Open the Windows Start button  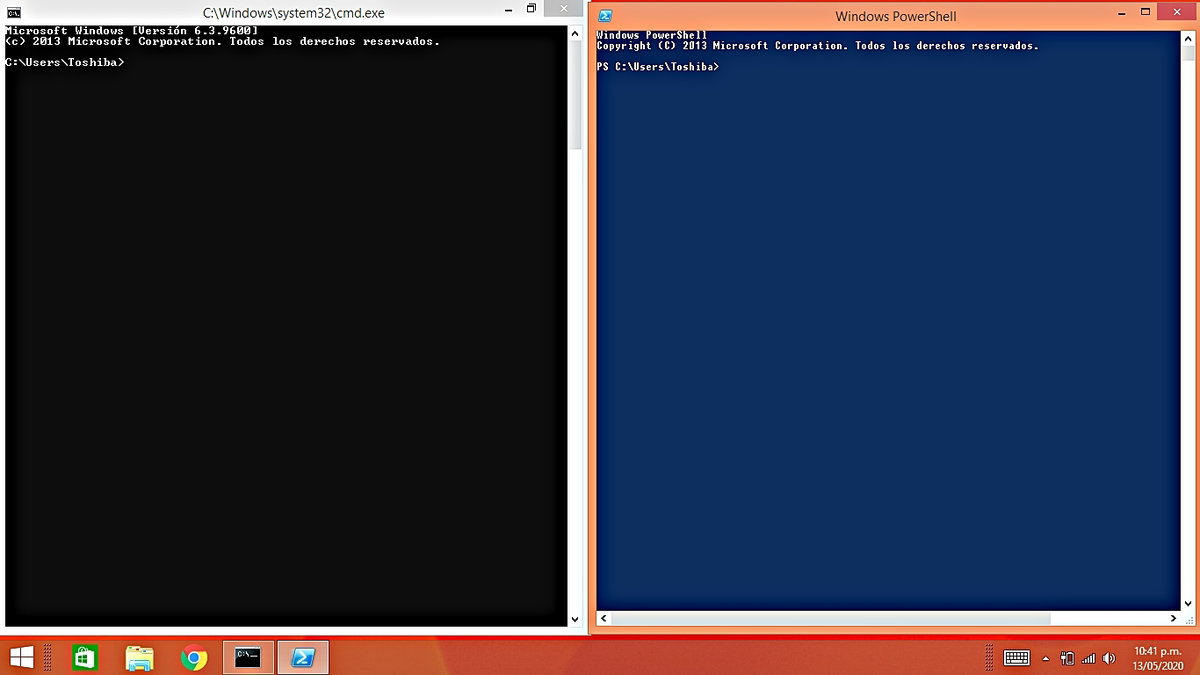(x=21, y=657)
